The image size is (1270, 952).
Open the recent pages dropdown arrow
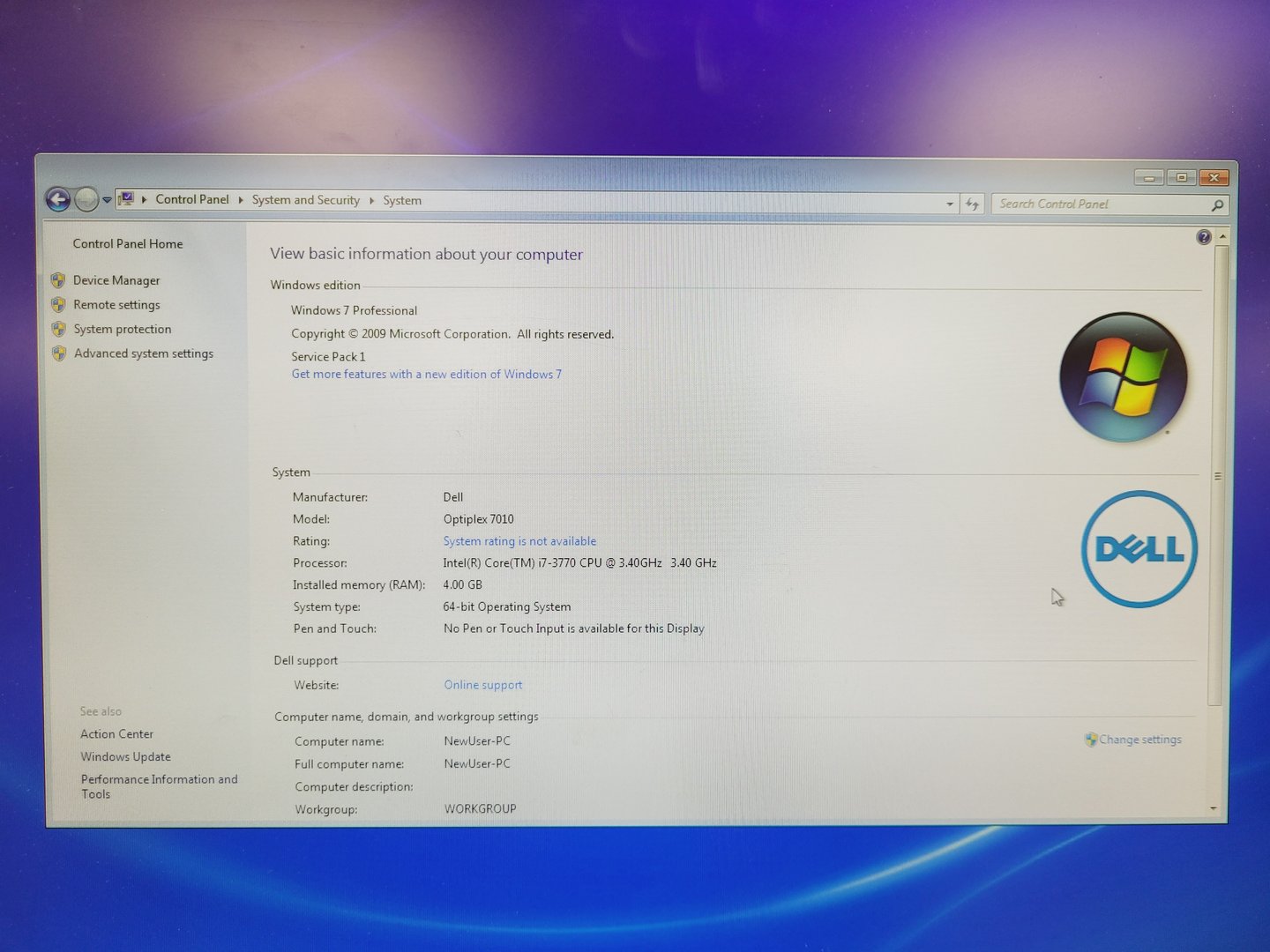tap(107, 200)
